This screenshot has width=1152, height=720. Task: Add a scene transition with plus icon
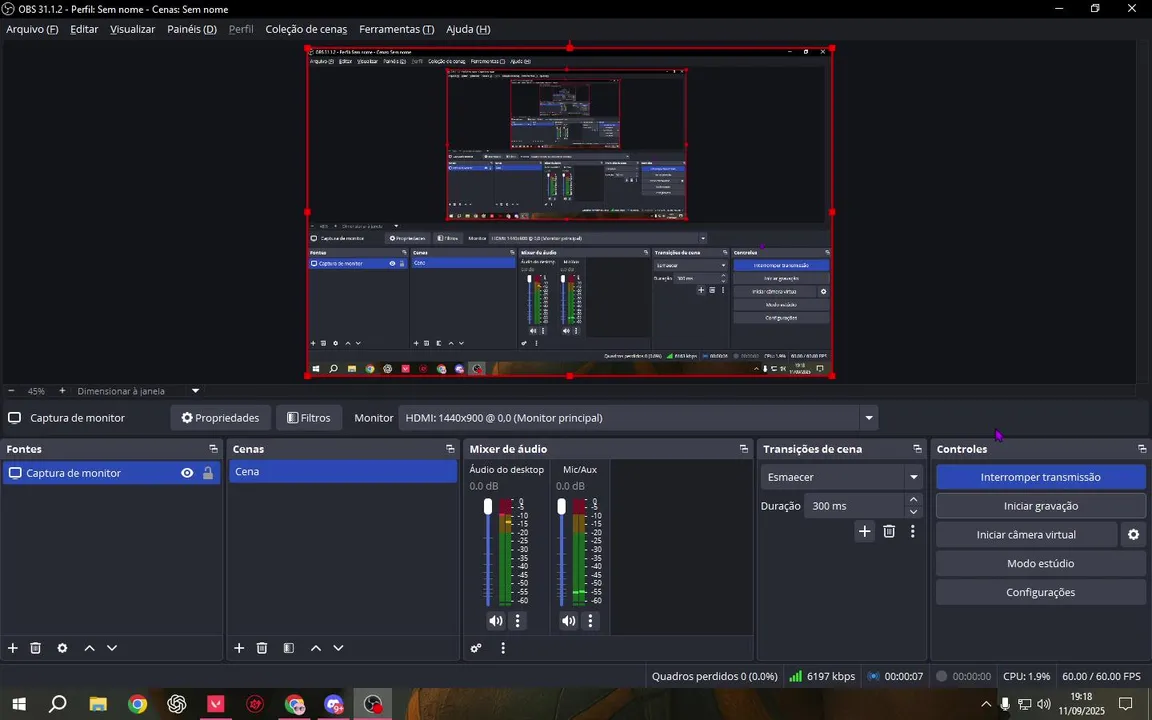[865, 531]
